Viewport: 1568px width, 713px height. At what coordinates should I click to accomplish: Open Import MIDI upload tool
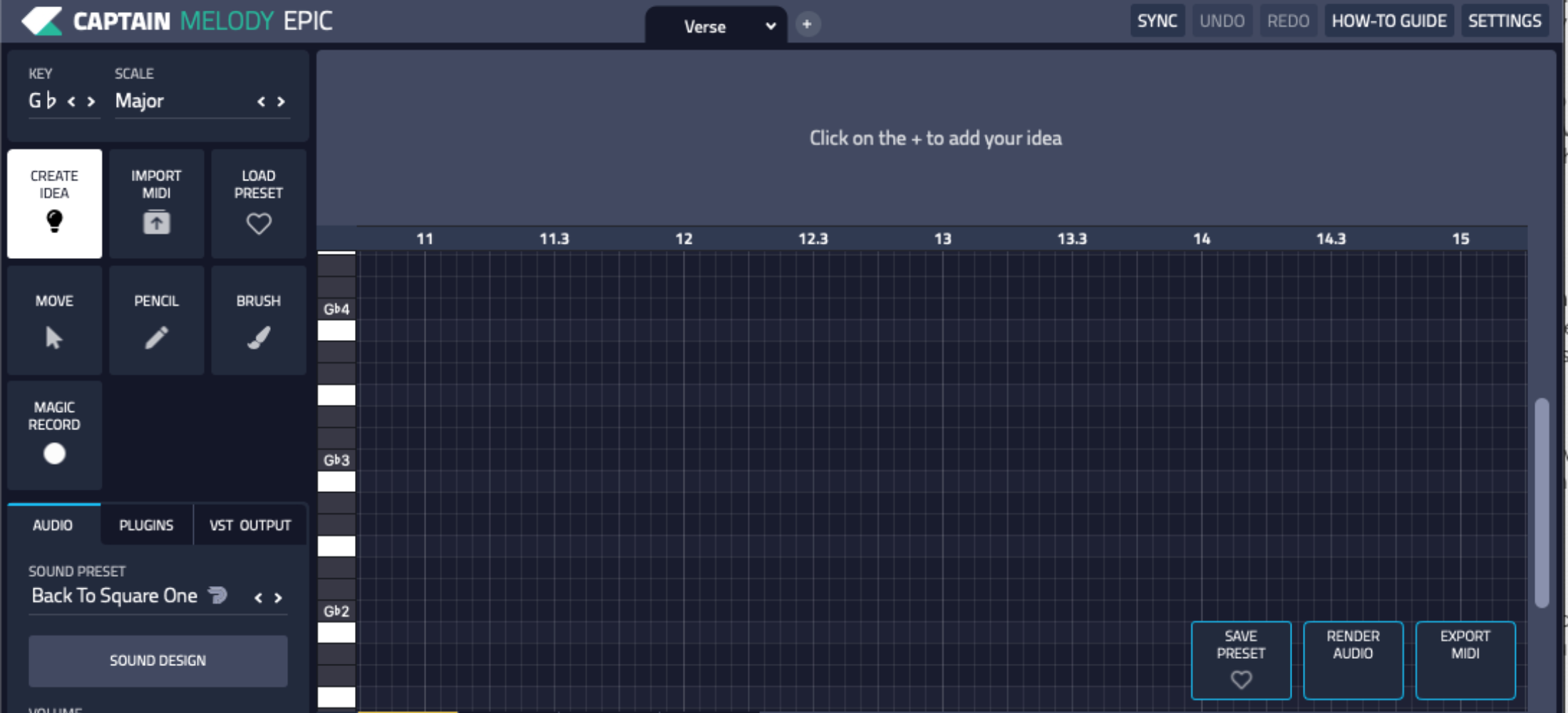point(156,204)
